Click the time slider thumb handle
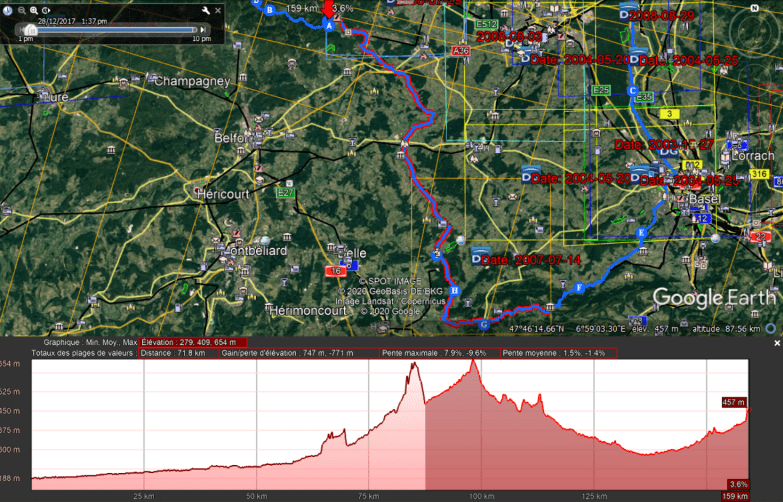Screen dimensions: 783x502 pyautogui.click(x=30, y=29)
